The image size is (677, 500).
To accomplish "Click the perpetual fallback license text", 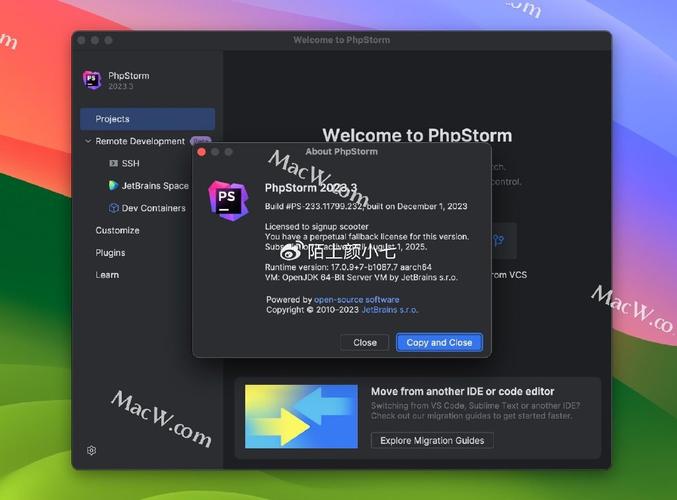I will click(x=367, y=237).
